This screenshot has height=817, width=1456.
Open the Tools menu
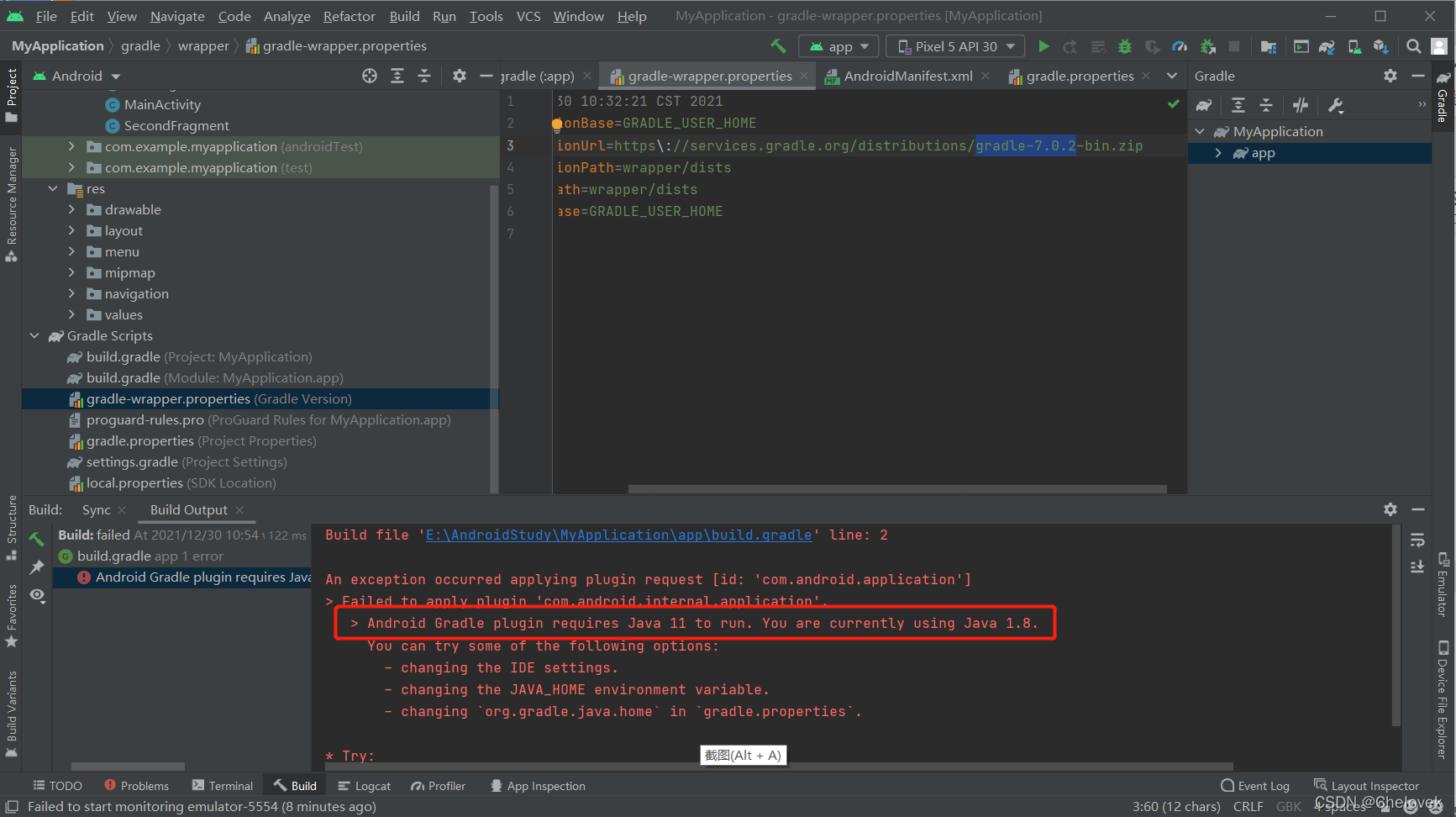tap(486, 16)
